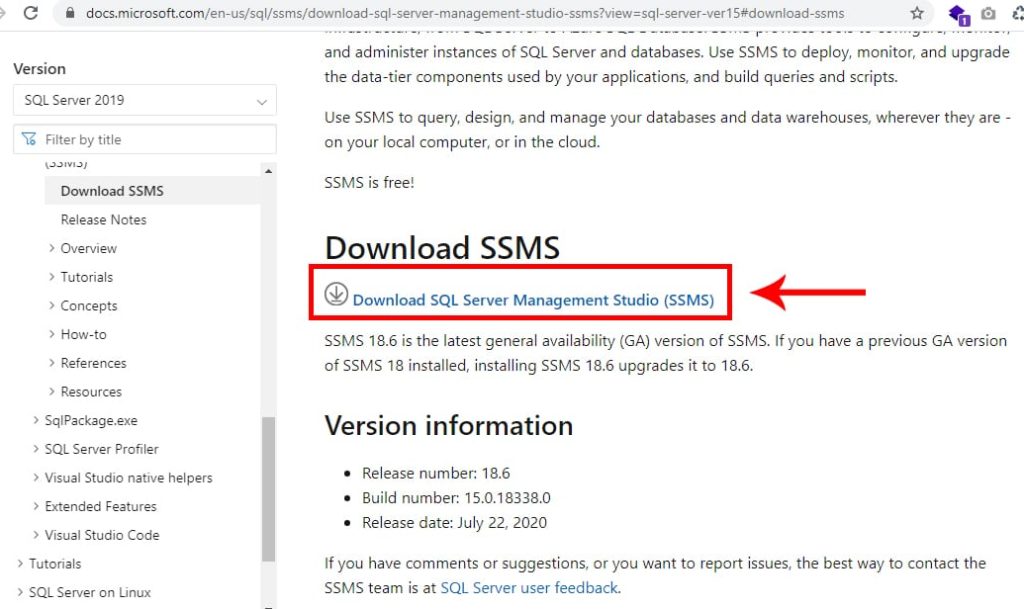Expand the Concepts section
Screen dimensions: 1024x609
(x=89, y=305)
